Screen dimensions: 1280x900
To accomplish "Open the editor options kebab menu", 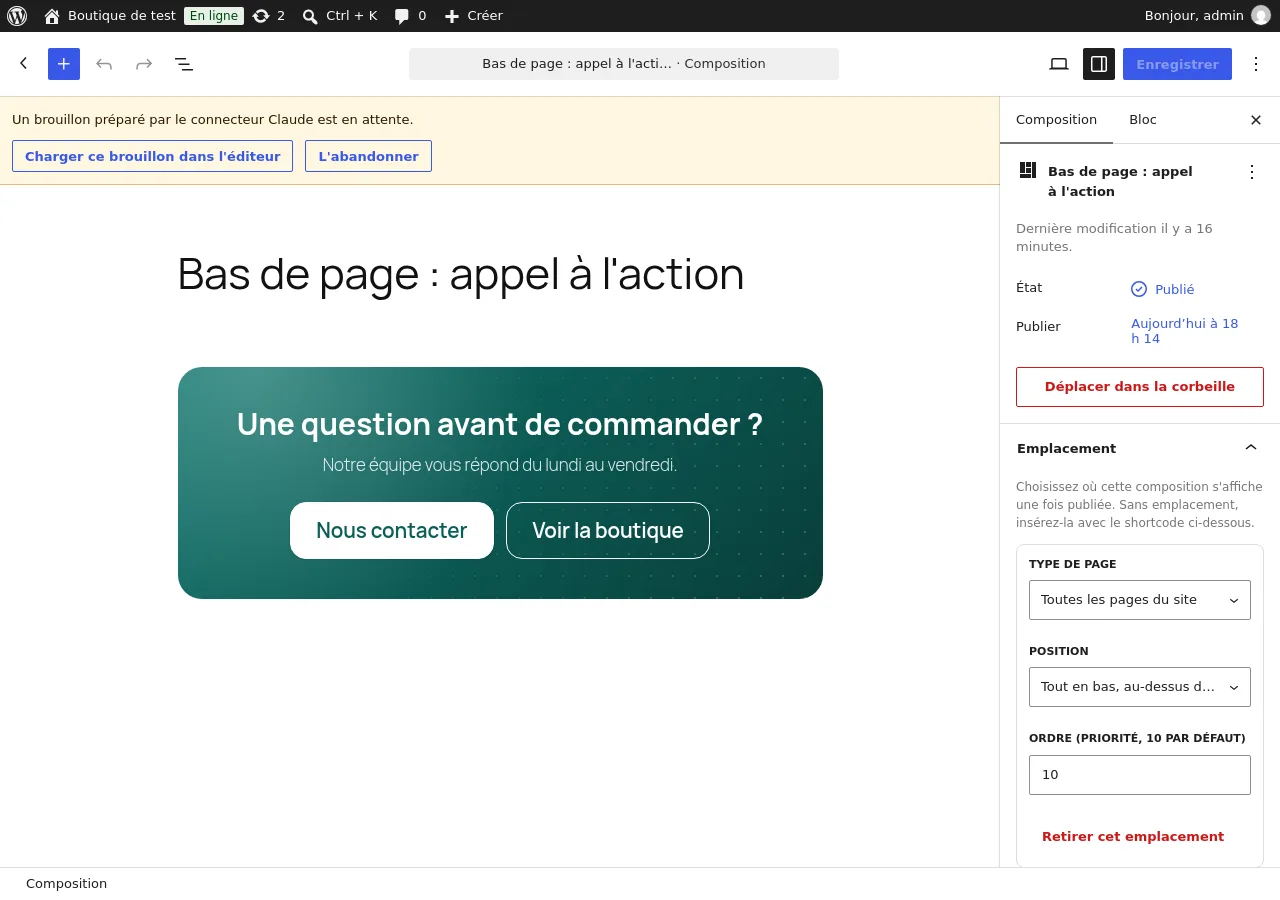I will (1256, 64).
